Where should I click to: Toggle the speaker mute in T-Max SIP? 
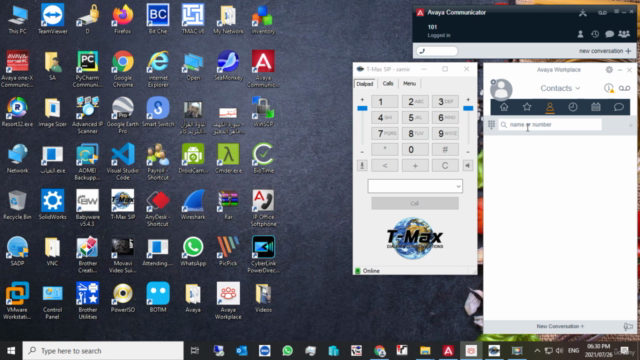(x=468, y=166)
